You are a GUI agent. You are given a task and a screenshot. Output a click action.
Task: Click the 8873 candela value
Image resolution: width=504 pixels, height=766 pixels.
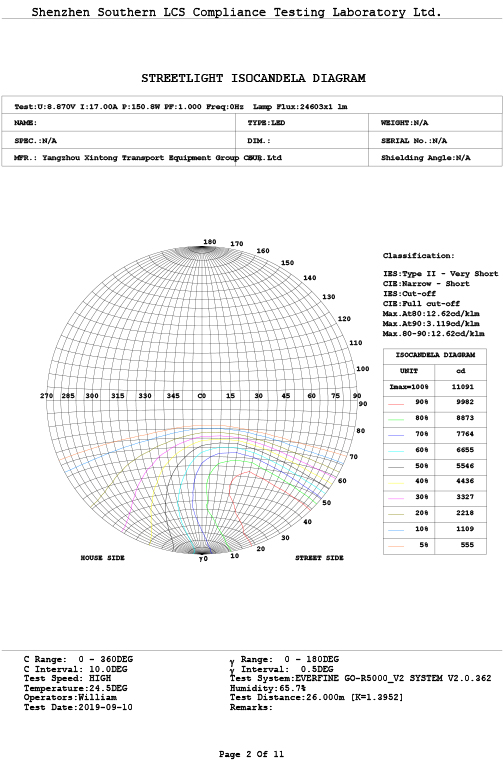click(x=465, y=418)
